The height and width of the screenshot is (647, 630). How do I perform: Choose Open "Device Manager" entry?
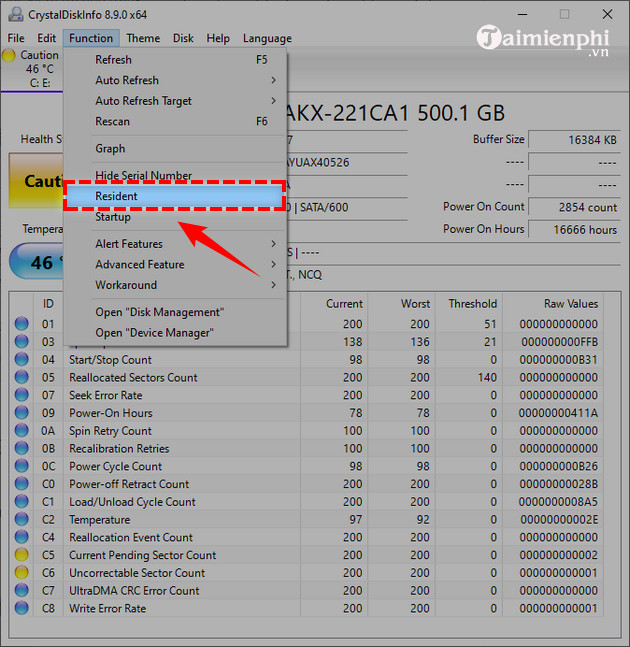coord(175,333)
